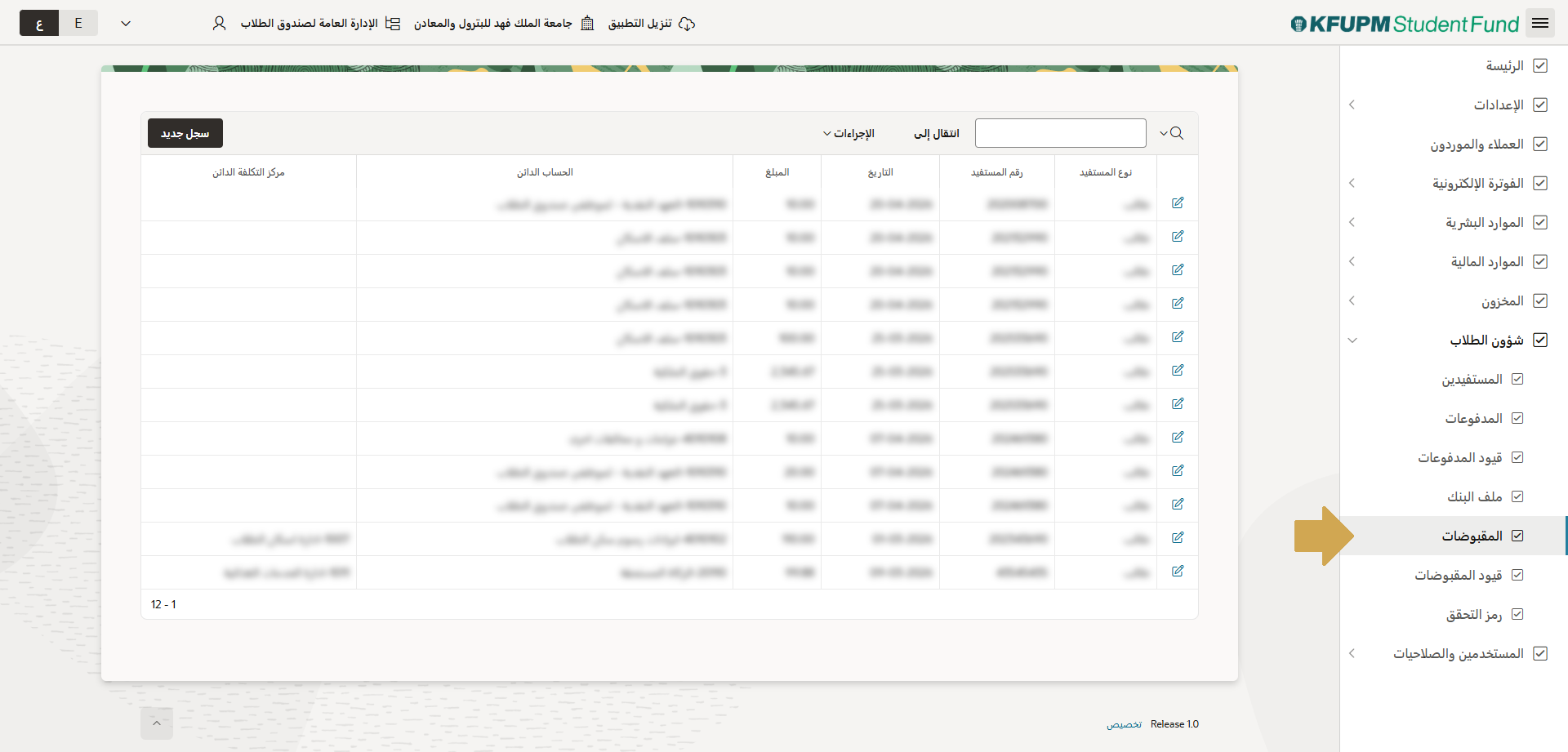The image size is (1568, 752).
Task: Toggle the checkbox icon beside الإعدادات
Action: pyautogui.click(x=1540, y=105)
